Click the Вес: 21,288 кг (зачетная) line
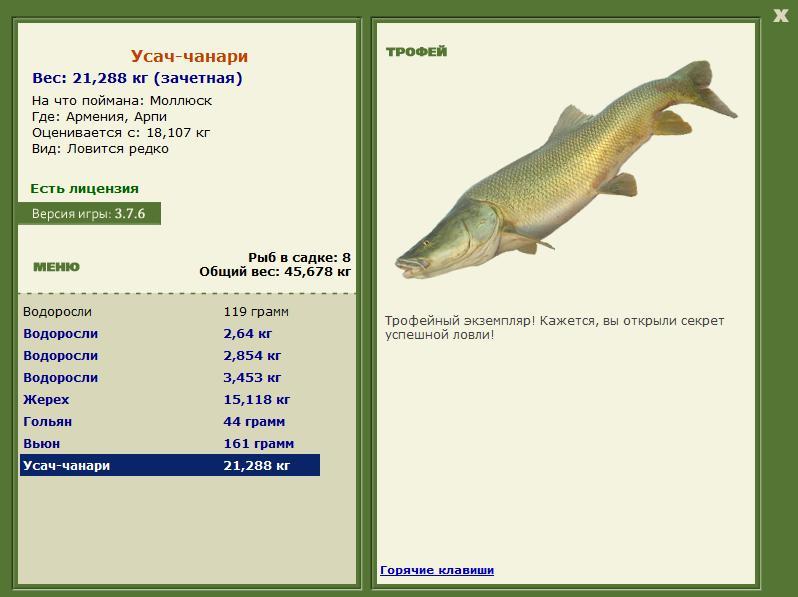 point(137,78)
